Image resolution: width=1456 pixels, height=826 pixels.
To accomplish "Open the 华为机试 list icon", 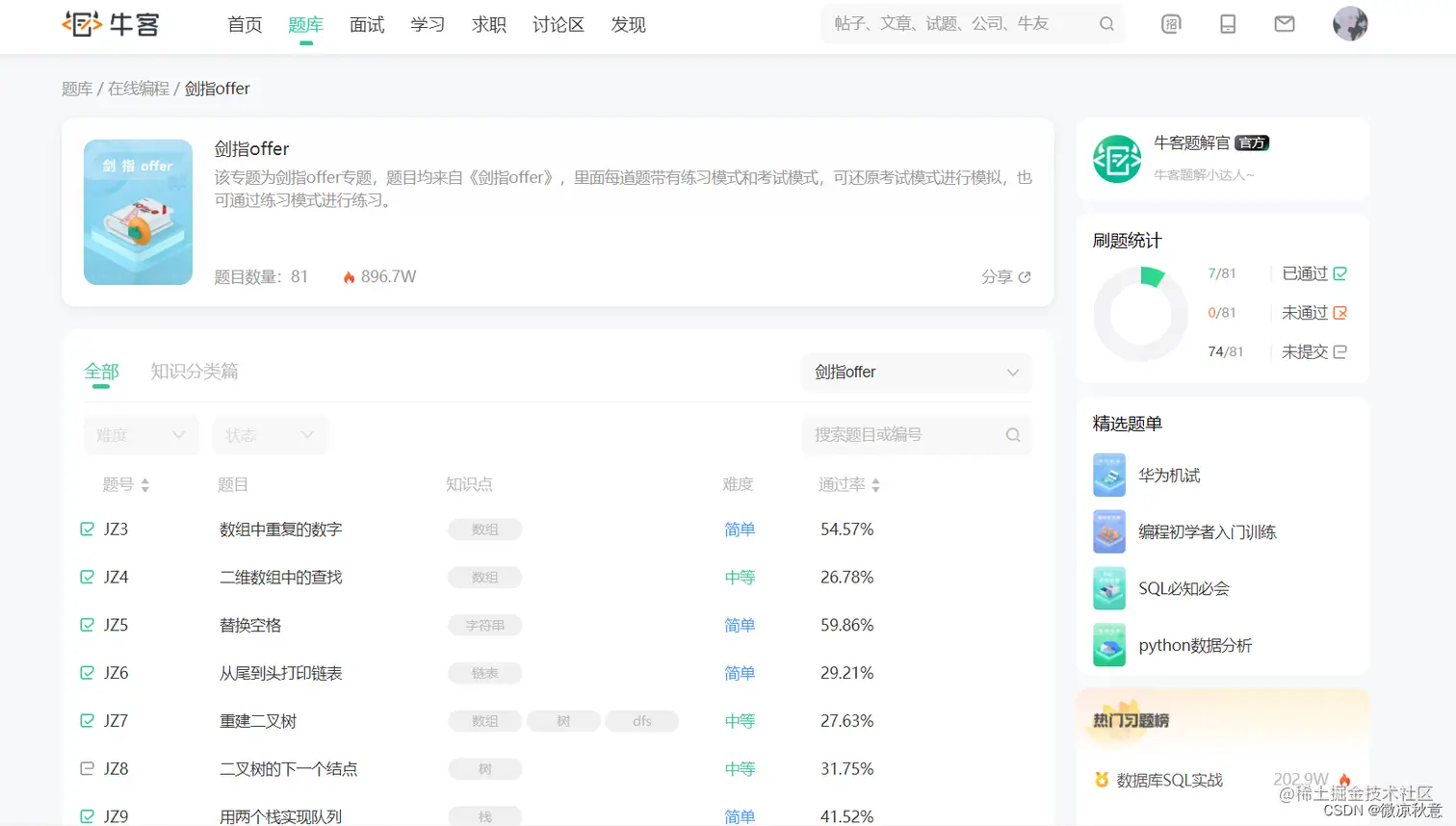I will click(x=1109, y=476).
